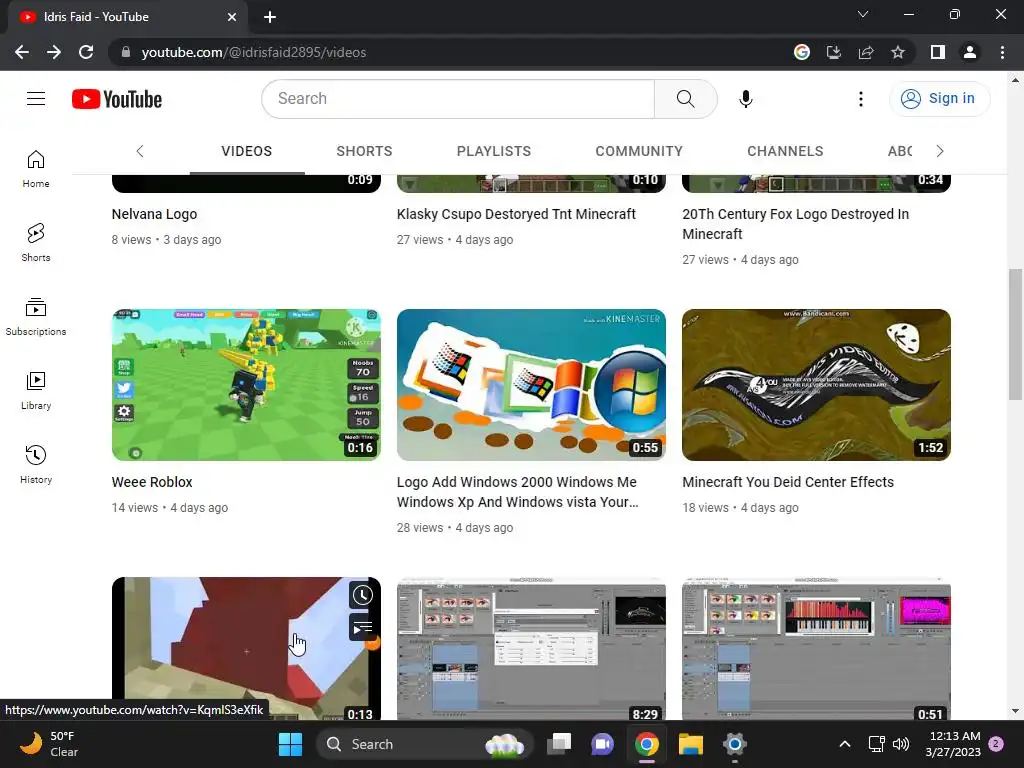Click the page vertical scrollbar thumb
This screenshot has height=768, width=1024.
click(1015, 334)
